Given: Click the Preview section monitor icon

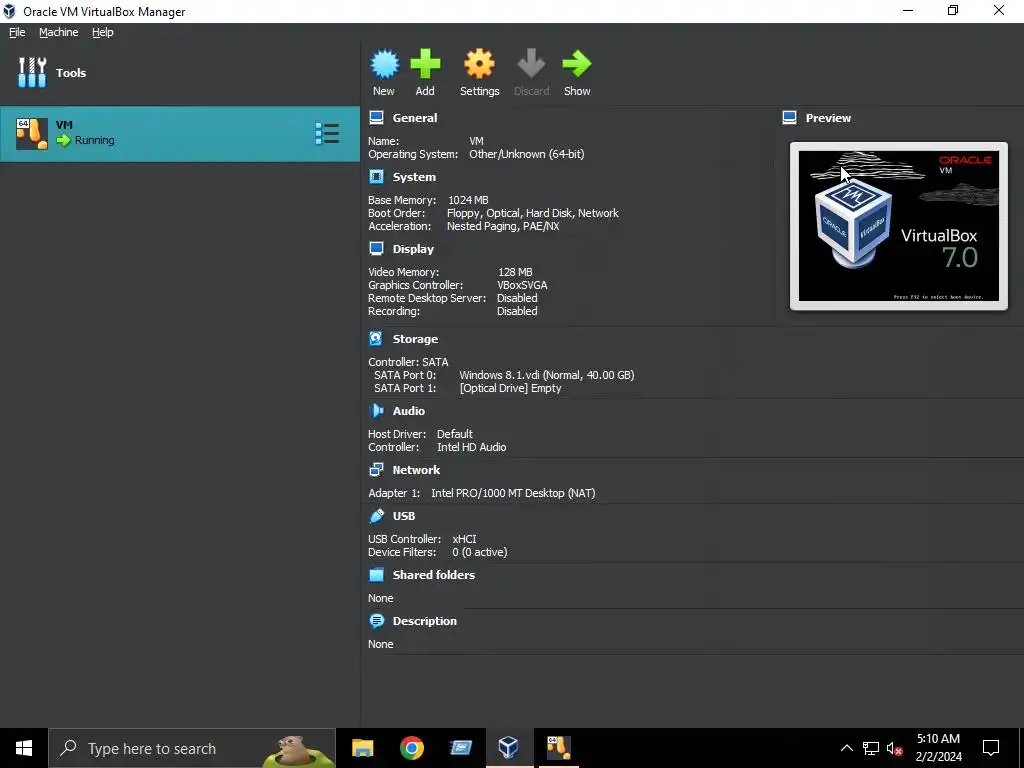Looking at the screenshot, I should tap(790, 118).
